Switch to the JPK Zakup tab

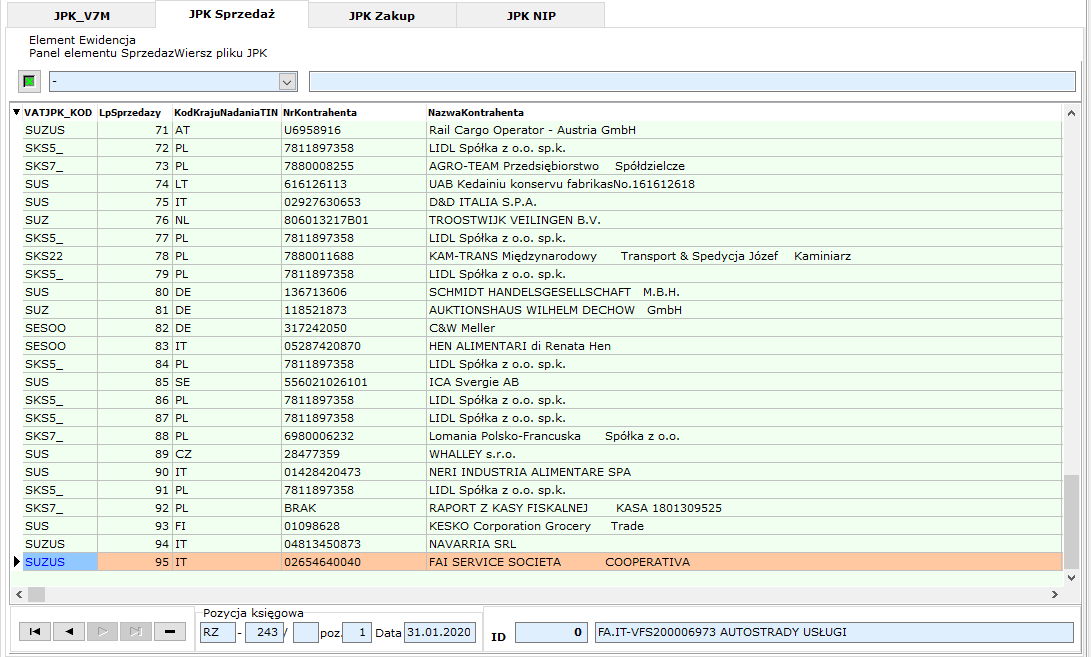(382, 15)
